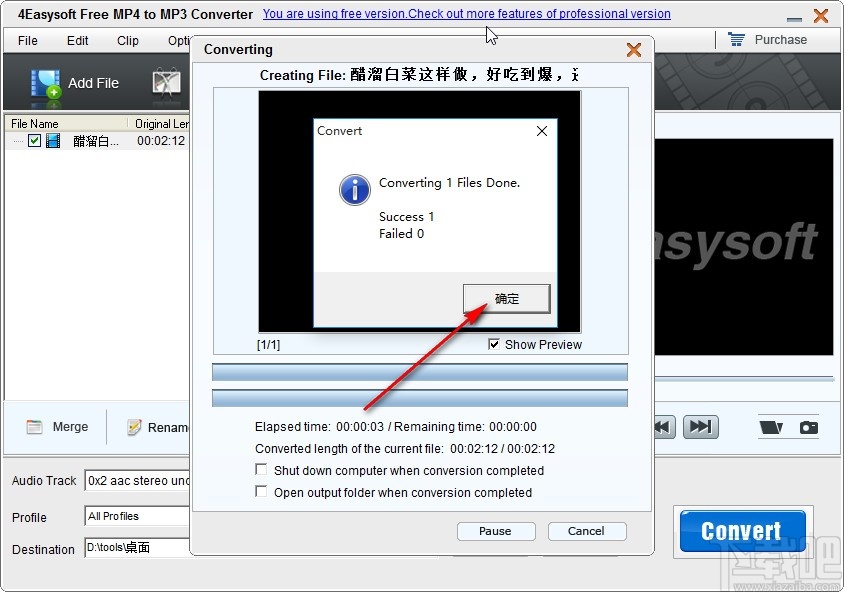Image resolution: width=844 pixels, height=592 pixels.
Task: Open the File menu
Action: 26,41
